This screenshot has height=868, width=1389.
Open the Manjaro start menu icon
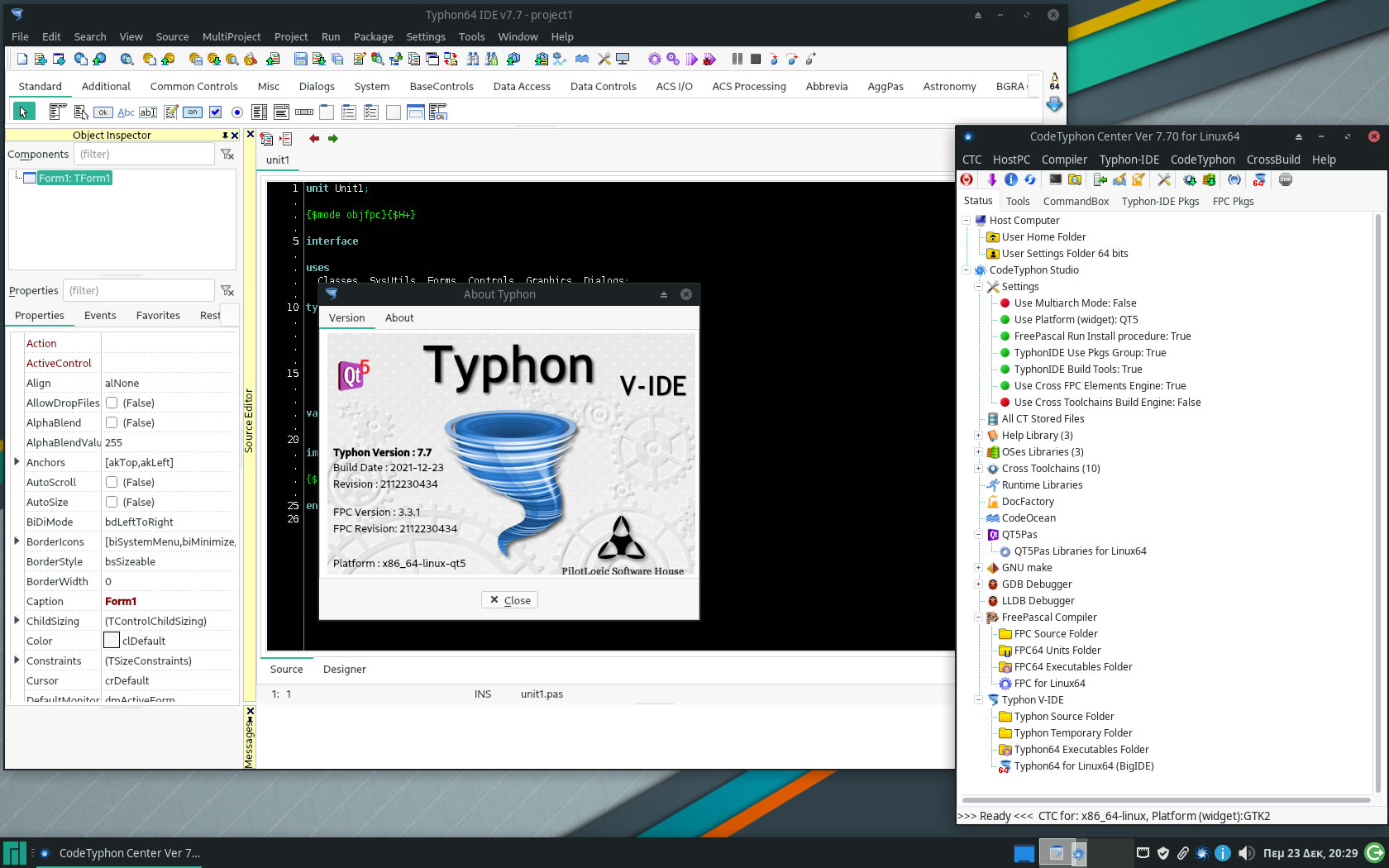(15, 853)
